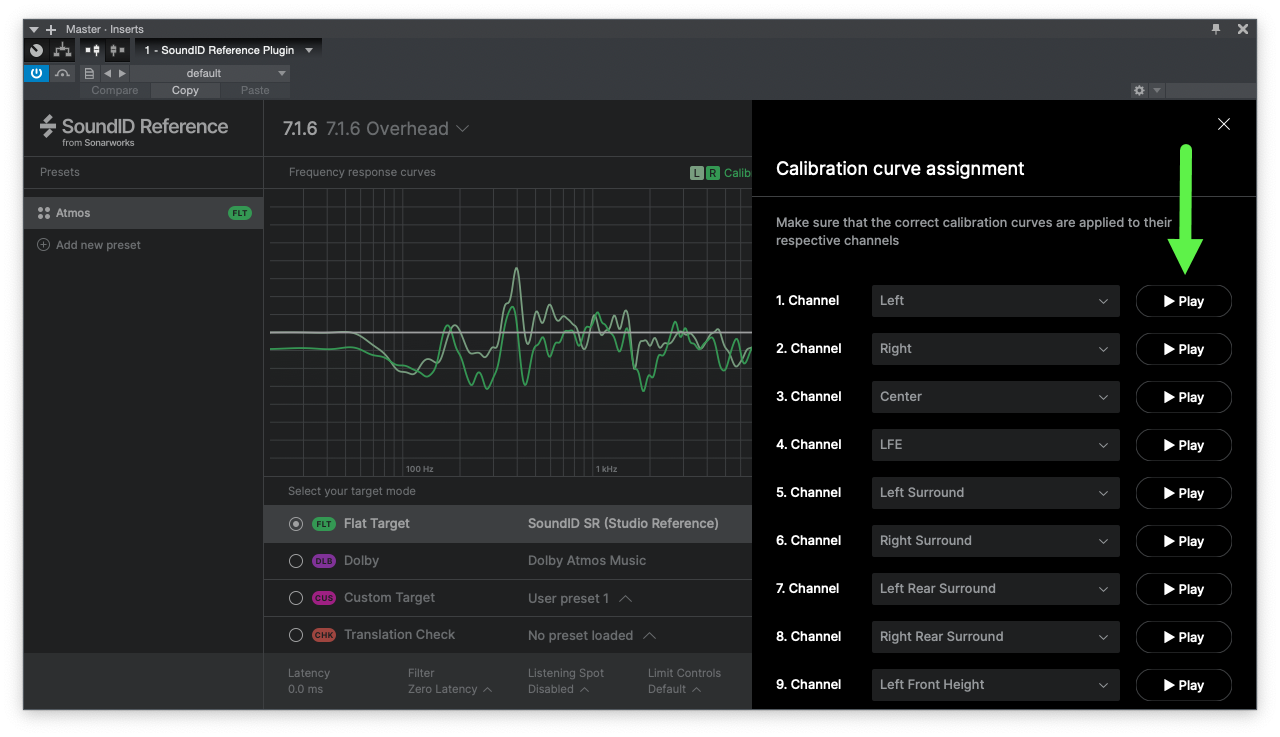The image size is (1280, 737).
Task: Click the Dolby Atmos Music text
Action: [x=587, y=561]
